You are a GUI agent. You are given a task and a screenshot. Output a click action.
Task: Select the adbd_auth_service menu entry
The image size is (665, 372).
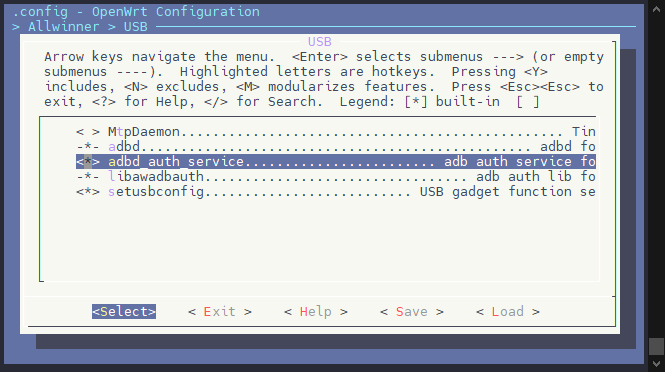coord(336,162)
